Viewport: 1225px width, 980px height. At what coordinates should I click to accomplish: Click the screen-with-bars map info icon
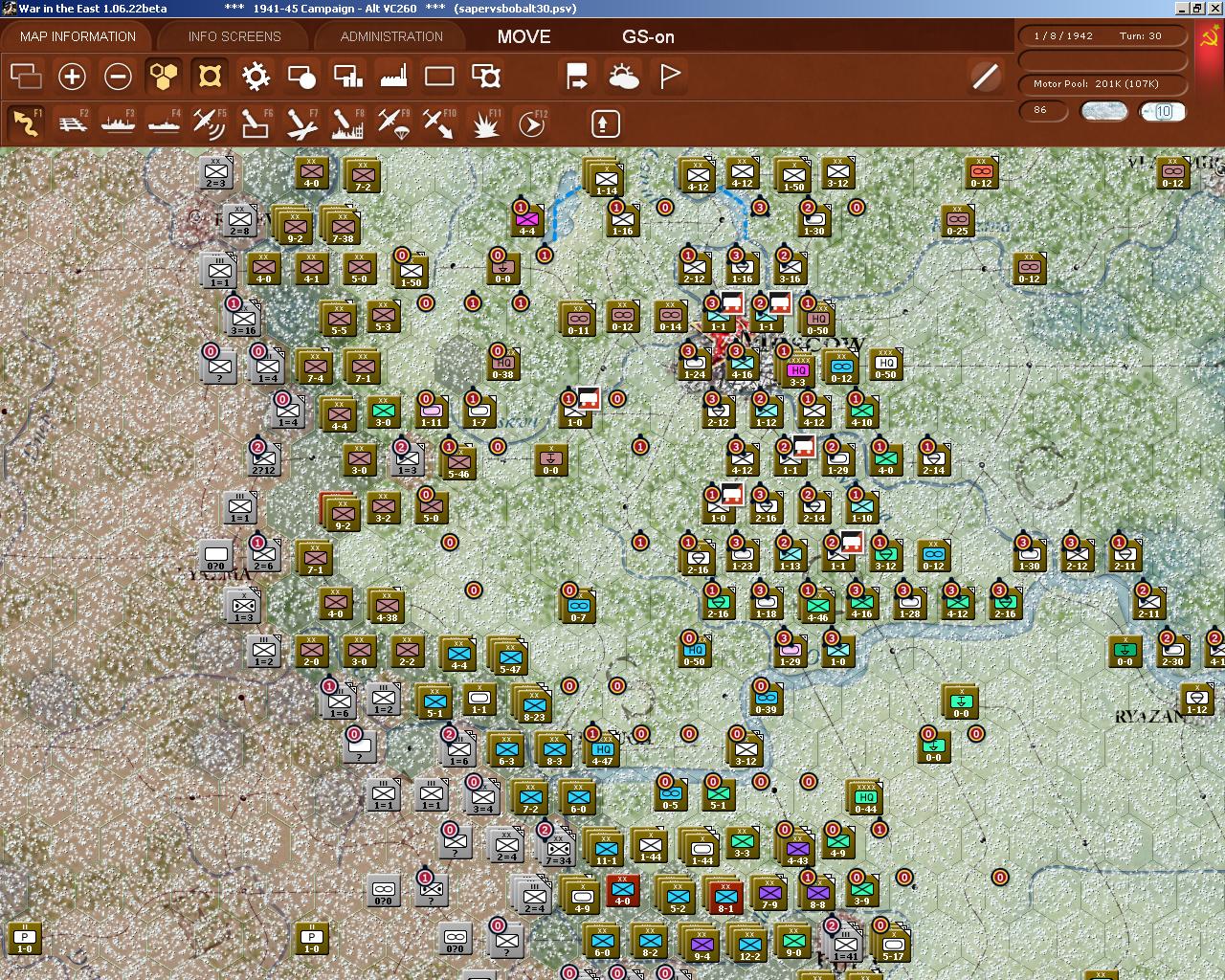tap(347, 76)
